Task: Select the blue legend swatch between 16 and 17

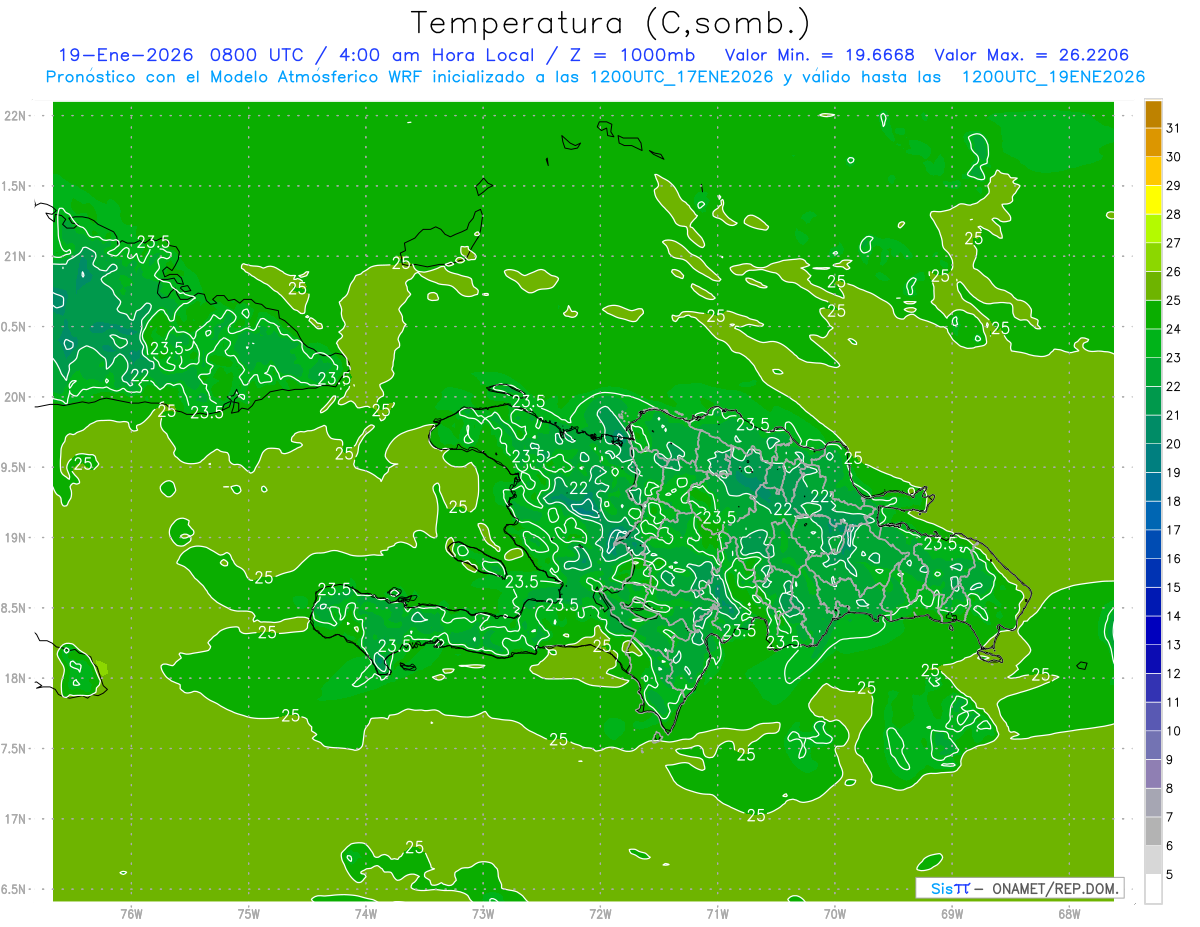Action: click(x=1153, y=545)
